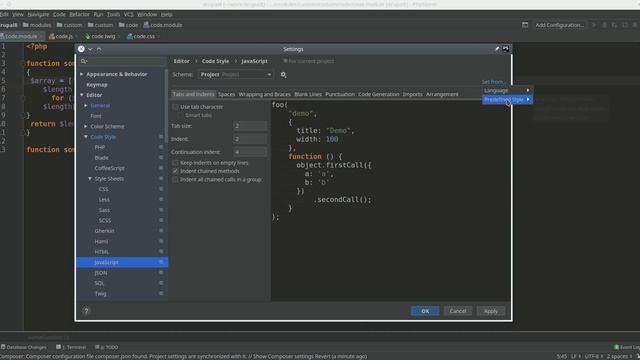The width and height of the screenshot is (640, 360).
Task: Open the Terminal tool window
Action: point(71,347)
